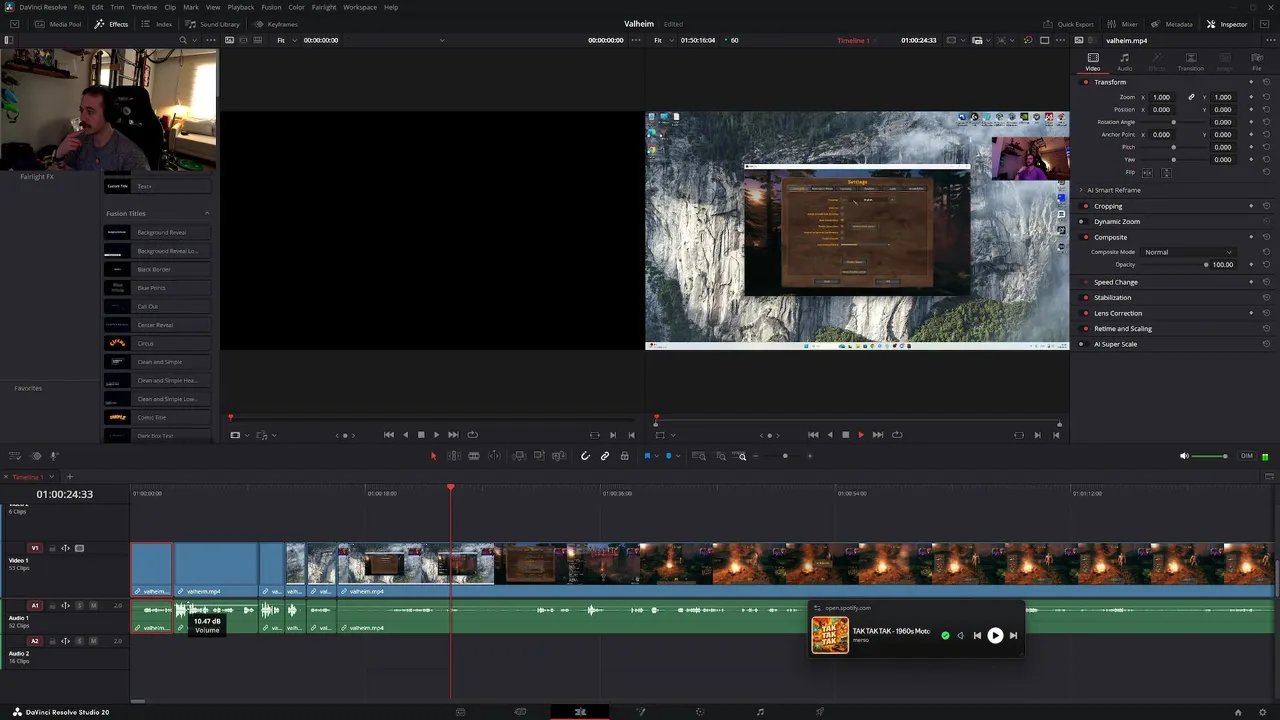Toggle the Media Pool button
1280x720 pixels.
tap(59, 24)
